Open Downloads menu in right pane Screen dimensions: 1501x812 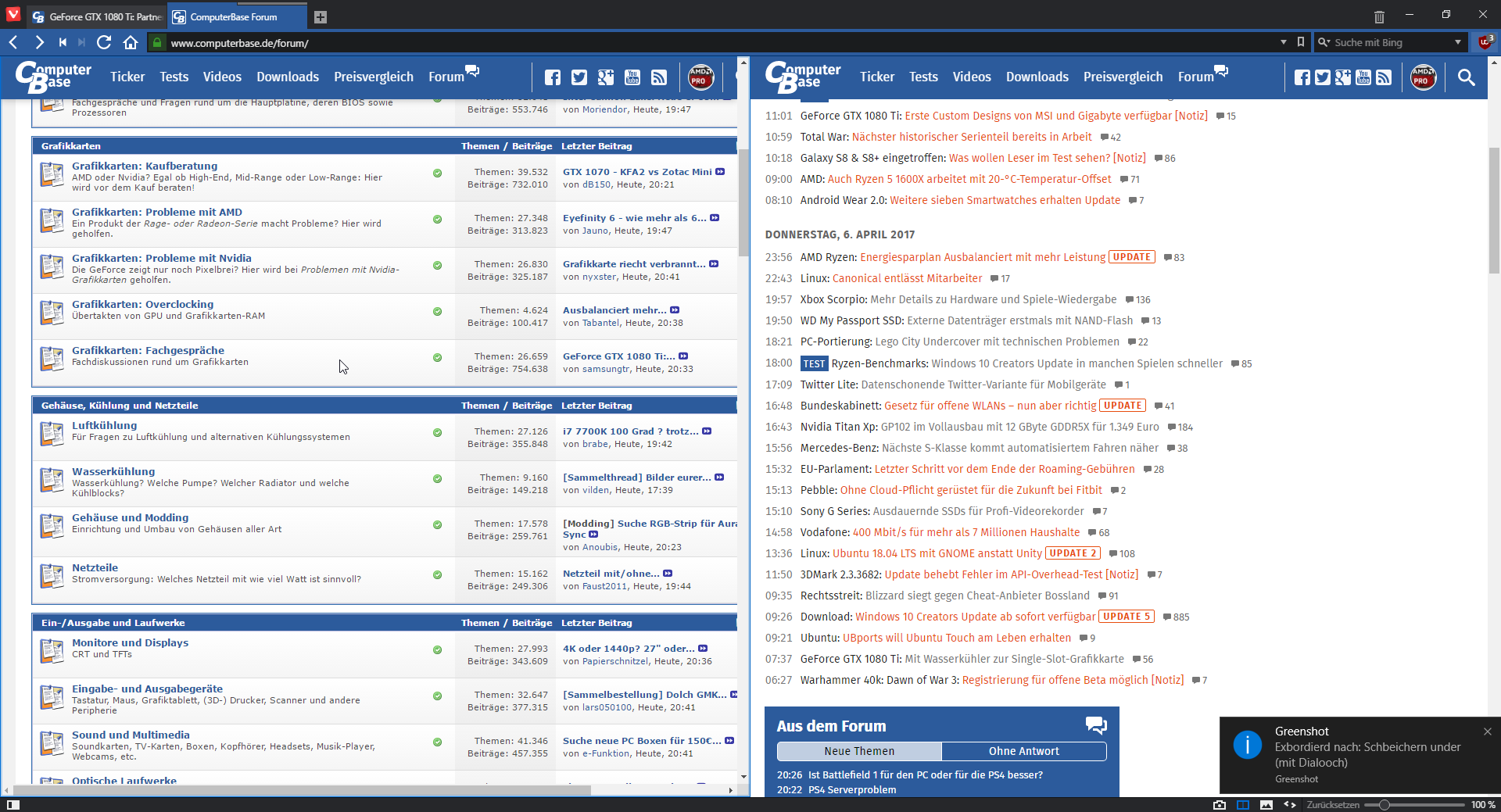[1037, 77]
